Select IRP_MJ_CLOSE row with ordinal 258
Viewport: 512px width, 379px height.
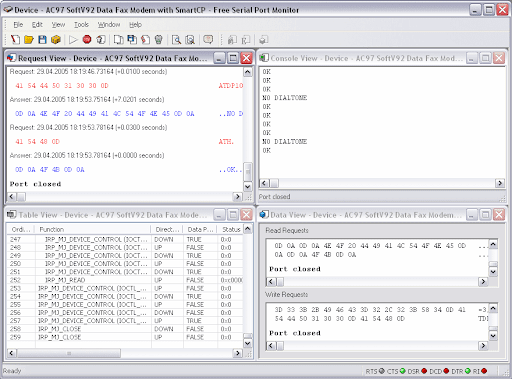pyautogui.click(x=125, y=329)
